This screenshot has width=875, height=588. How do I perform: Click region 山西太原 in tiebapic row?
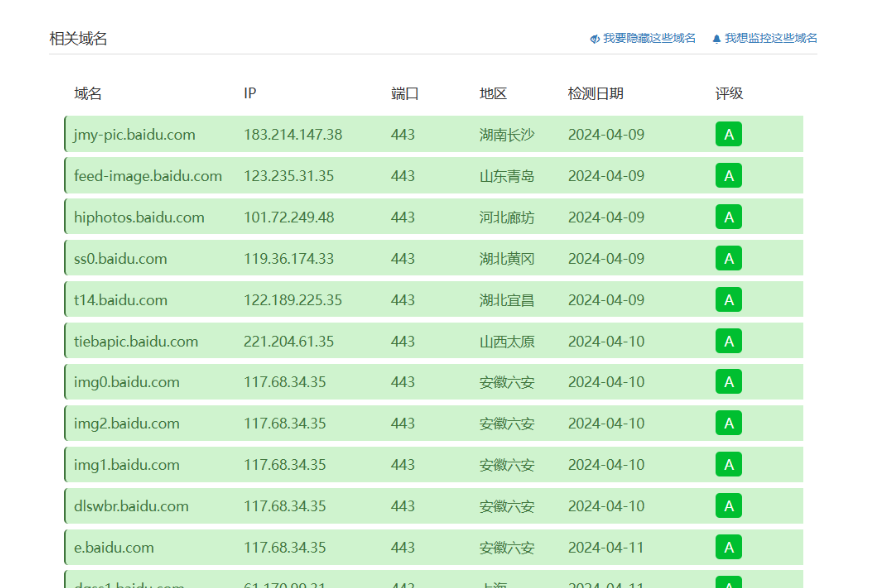pos(507,341)
